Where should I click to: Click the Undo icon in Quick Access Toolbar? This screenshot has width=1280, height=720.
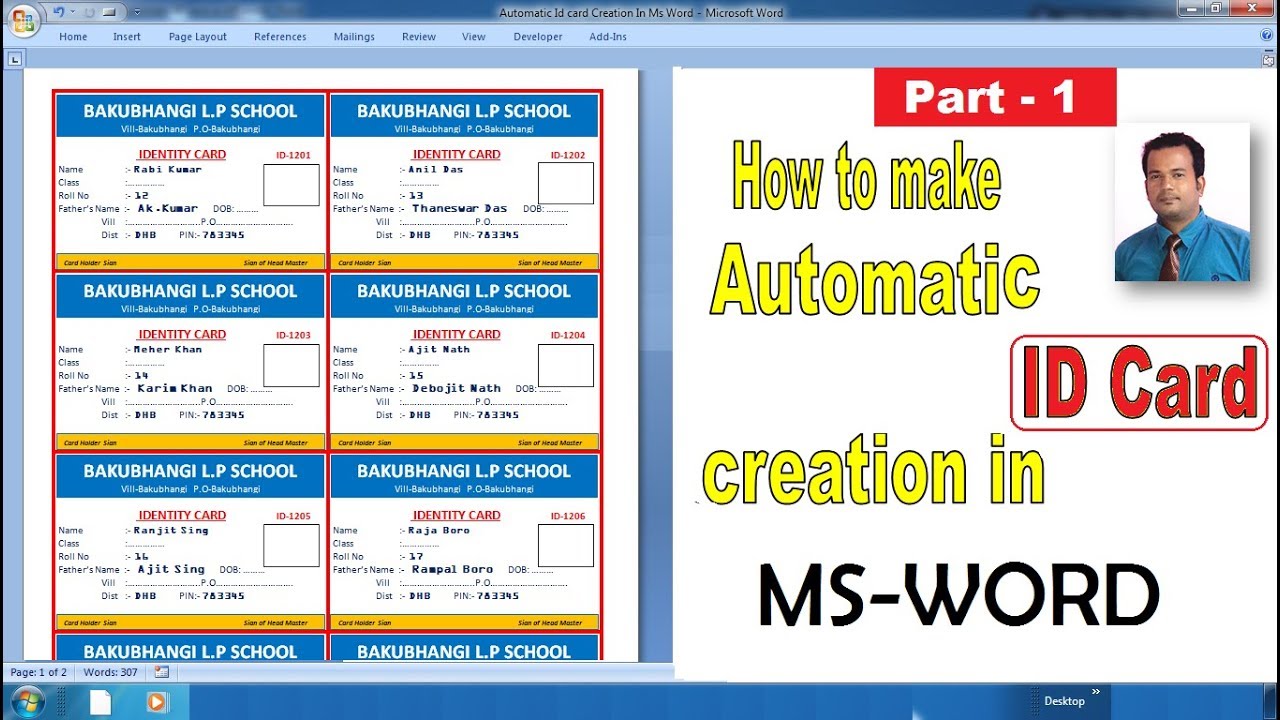click(58, 12)
